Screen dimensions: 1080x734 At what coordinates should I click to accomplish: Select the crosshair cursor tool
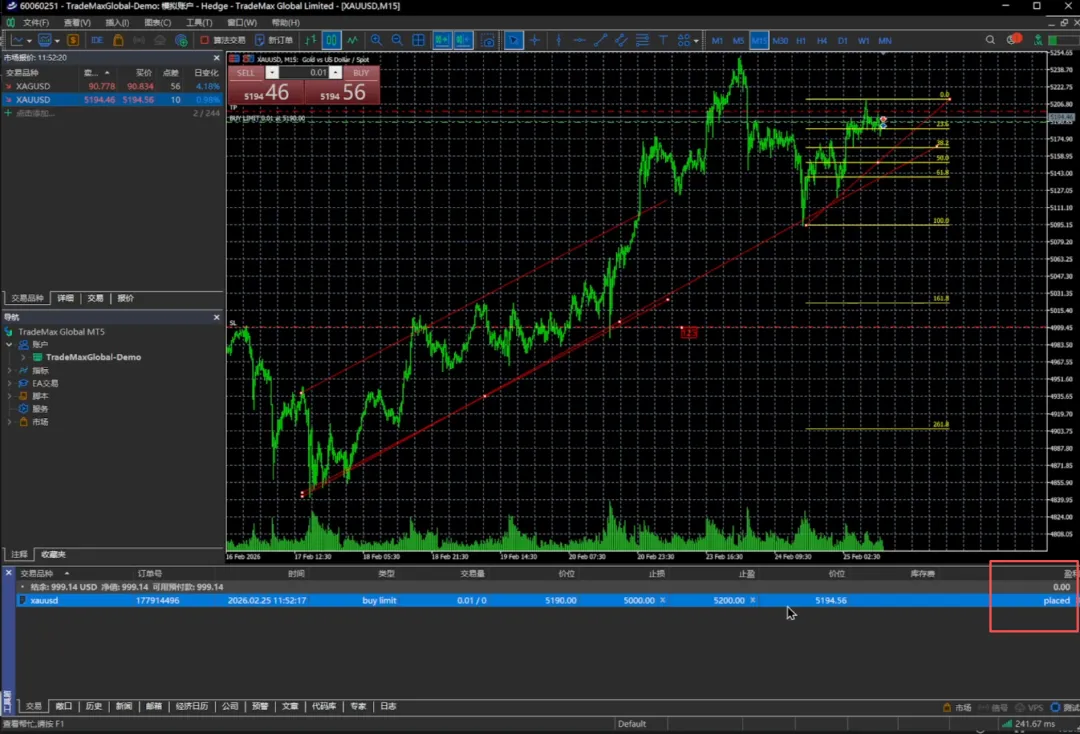[x=535, y=41]
